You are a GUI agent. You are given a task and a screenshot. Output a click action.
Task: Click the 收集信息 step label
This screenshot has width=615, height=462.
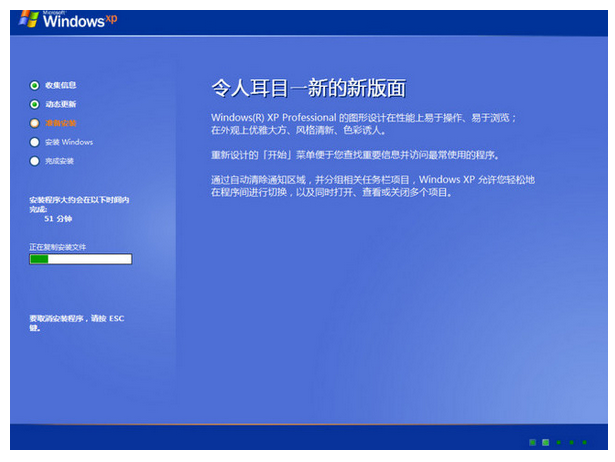click(60, 85)
